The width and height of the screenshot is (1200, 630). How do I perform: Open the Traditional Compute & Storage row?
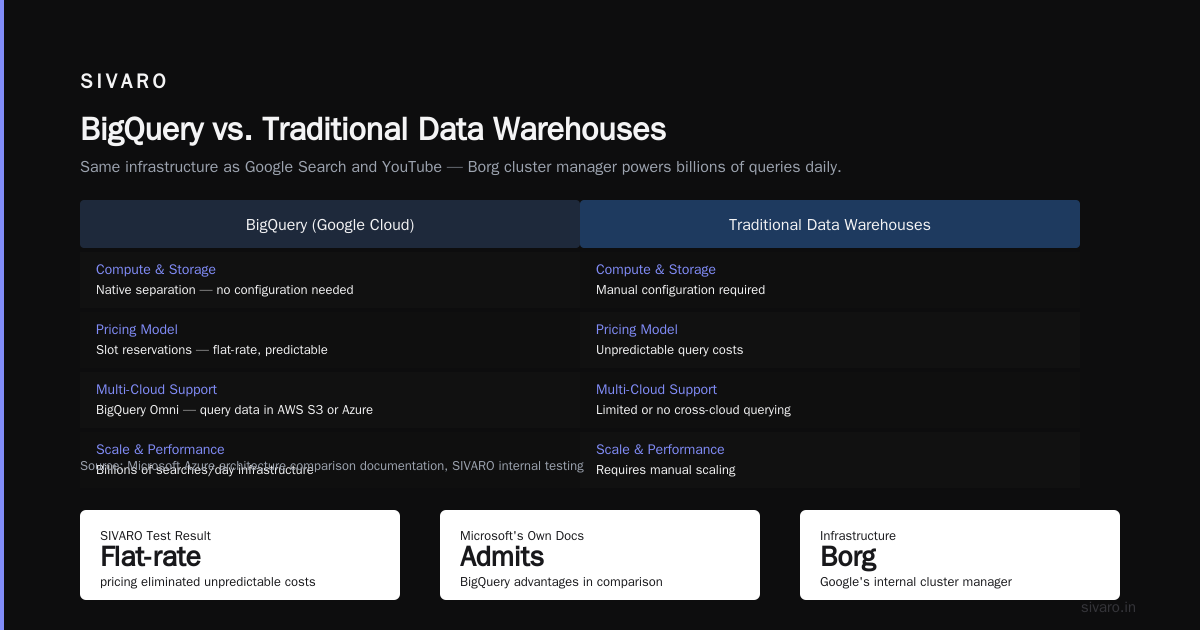[x=830, y=280]
